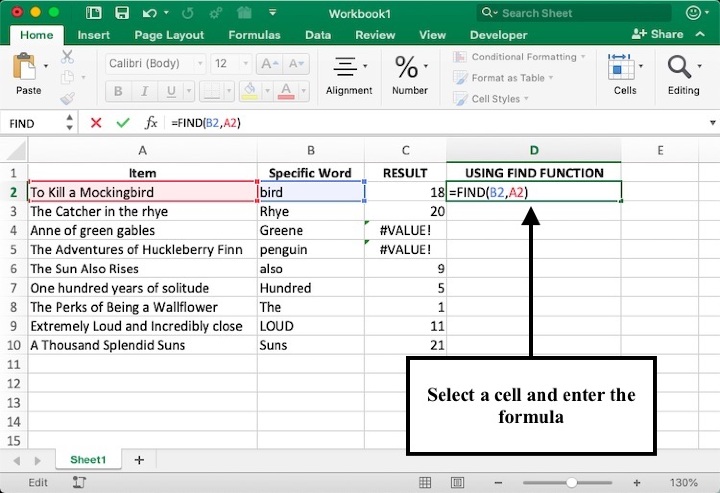Switch to Normal view icon in status bar
This screenshot has height=493, width=720.
point(425,482)
